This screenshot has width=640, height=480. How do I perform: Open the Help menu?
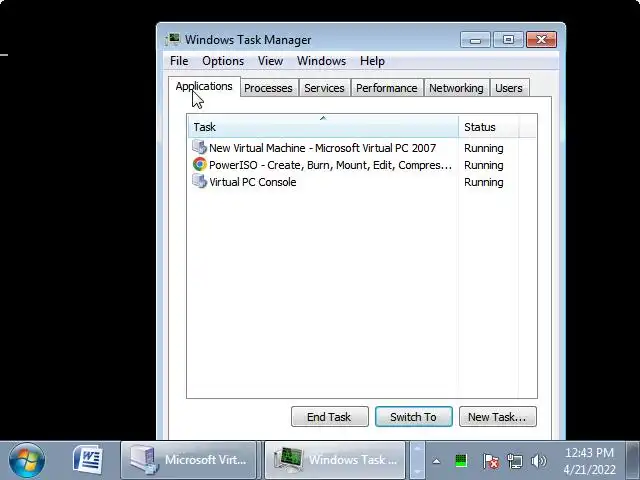point(372,61)
